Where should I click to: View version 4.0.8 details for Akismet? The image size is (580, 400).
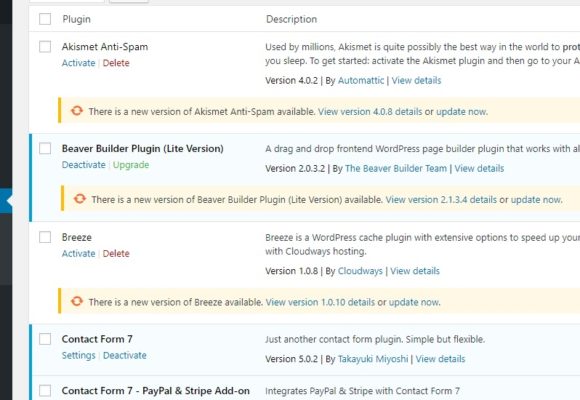click(x=370, y=111)
